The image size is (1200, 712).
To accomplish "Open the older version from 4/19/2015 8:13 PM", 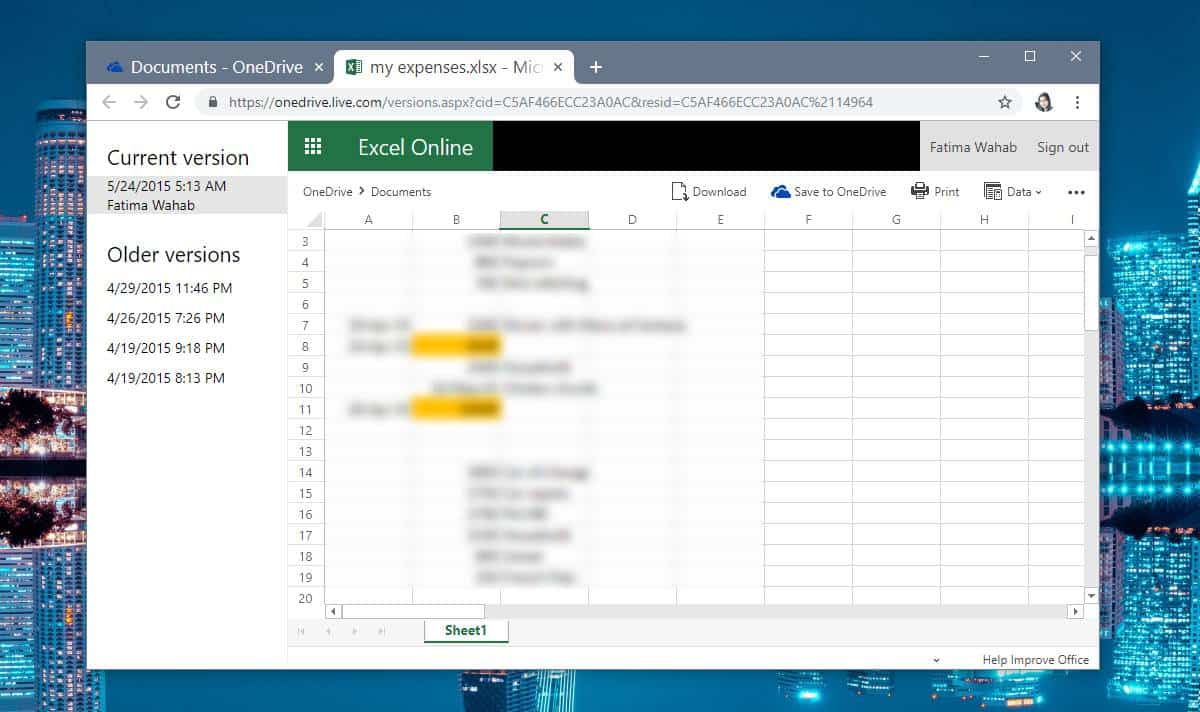I will 166,378.
